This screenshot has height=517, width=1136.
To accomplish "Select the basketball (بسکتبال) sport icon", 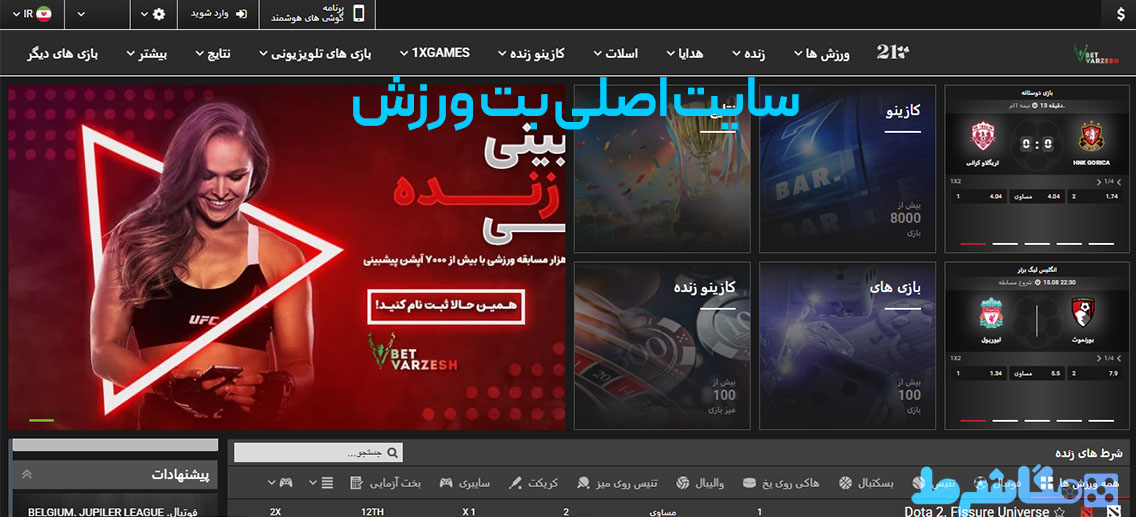I will (845, 482).
